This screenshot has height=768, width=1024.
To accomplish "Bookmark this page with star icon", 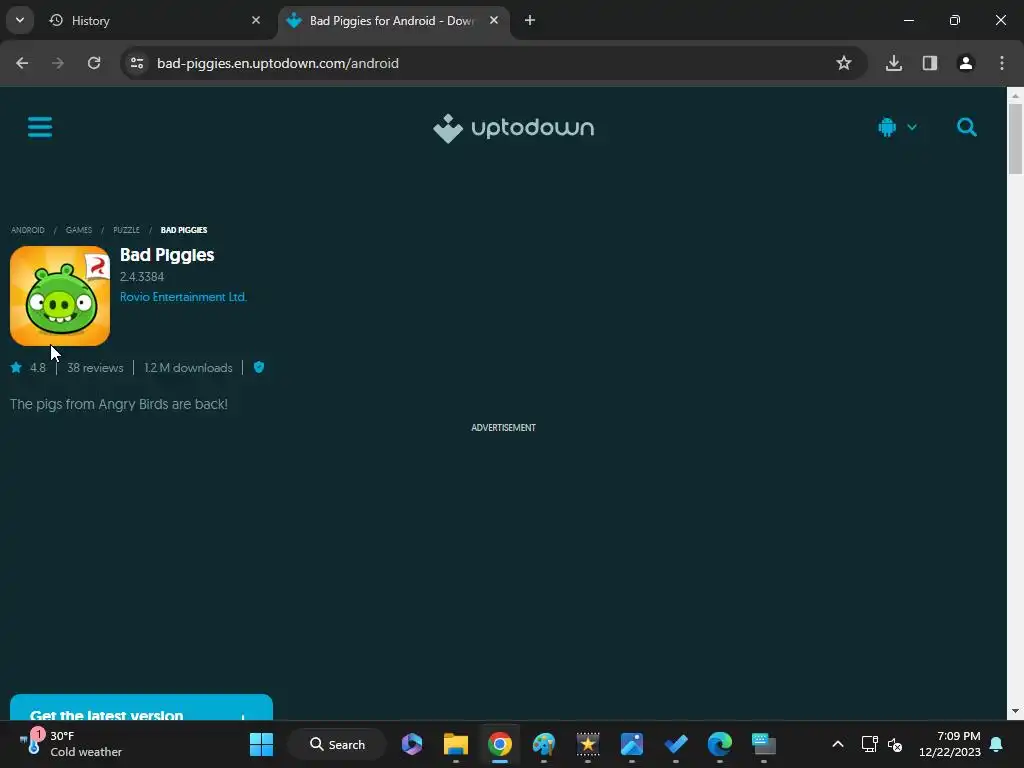I will pos(844,63).
